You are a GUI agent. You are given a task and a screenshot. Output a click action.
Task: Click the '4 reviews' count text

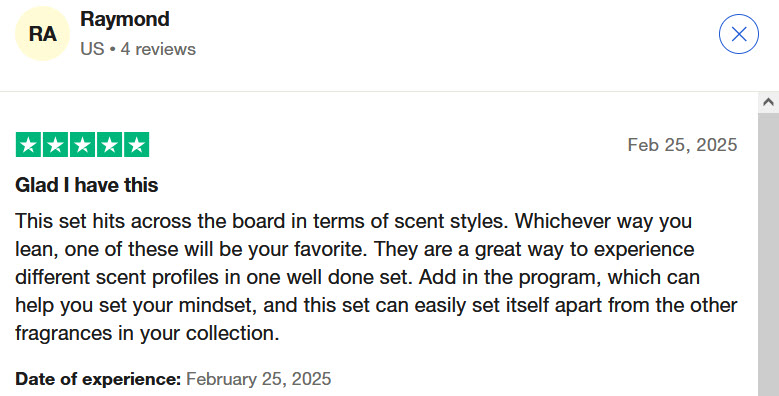pos(158,49)
